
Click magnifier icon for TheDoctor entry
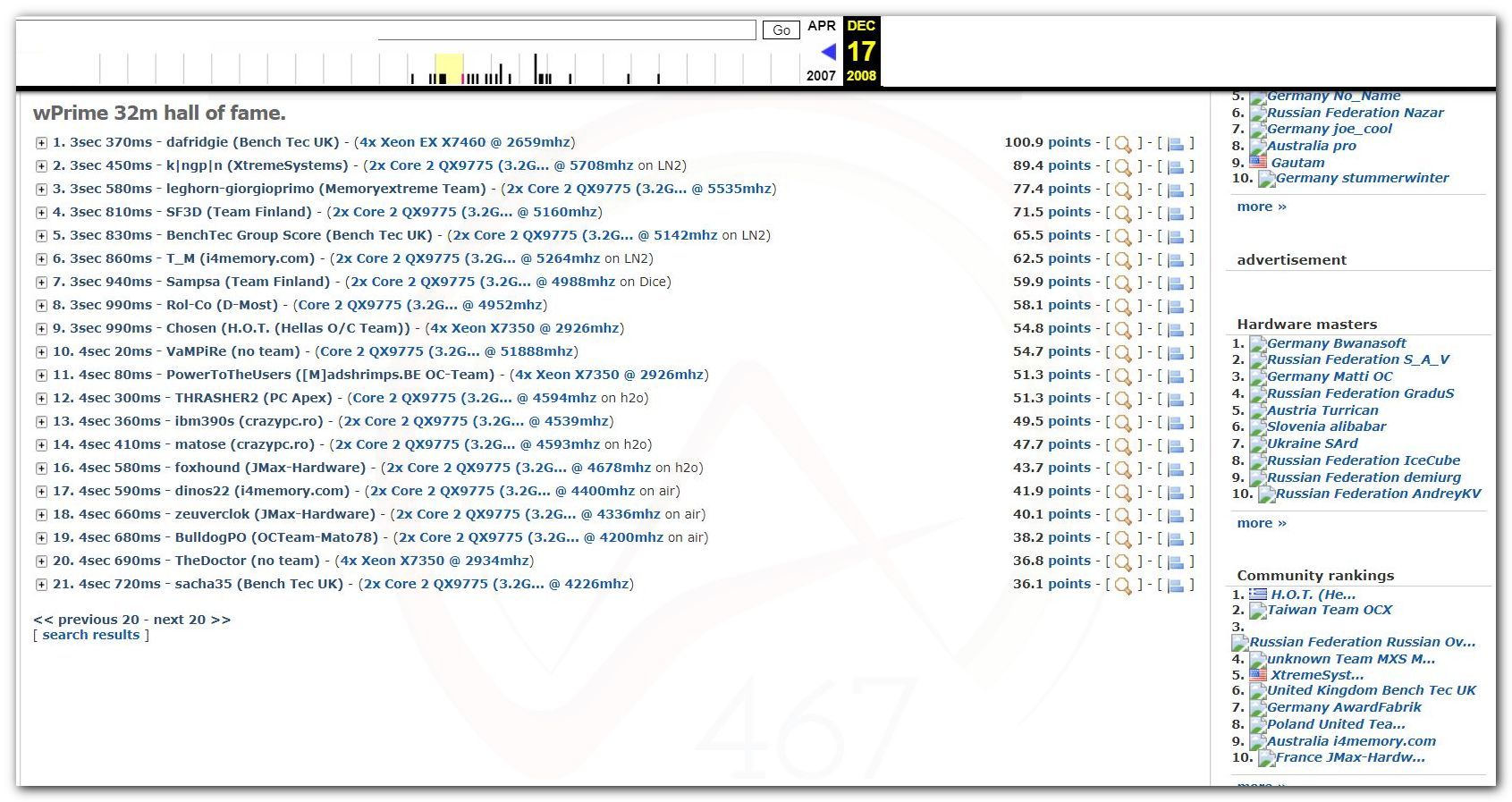point(1123,562)
